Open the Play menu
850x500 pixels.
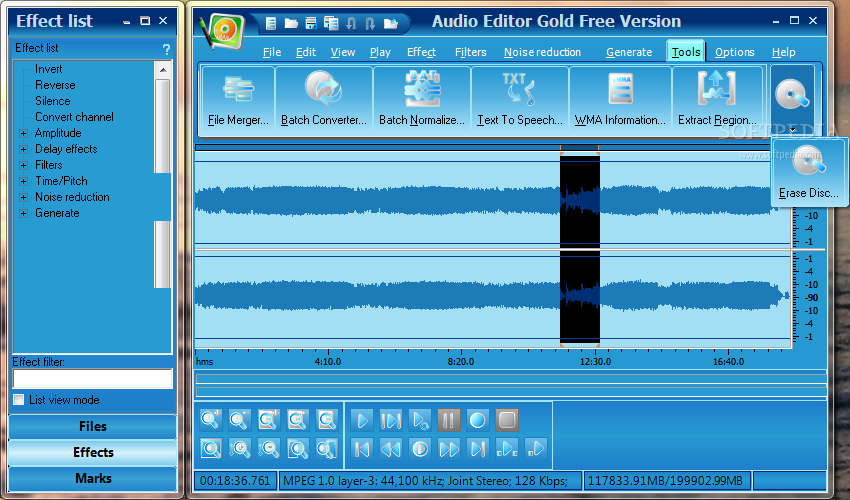click(x=380, y=52)
